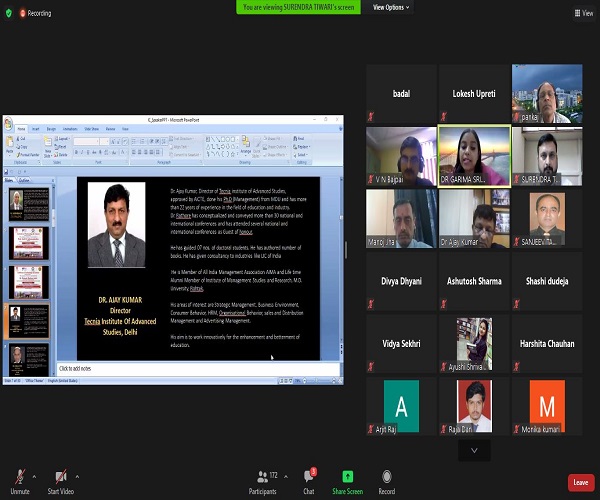Switch to the Slide Show ribbon tab

point(91,129)
